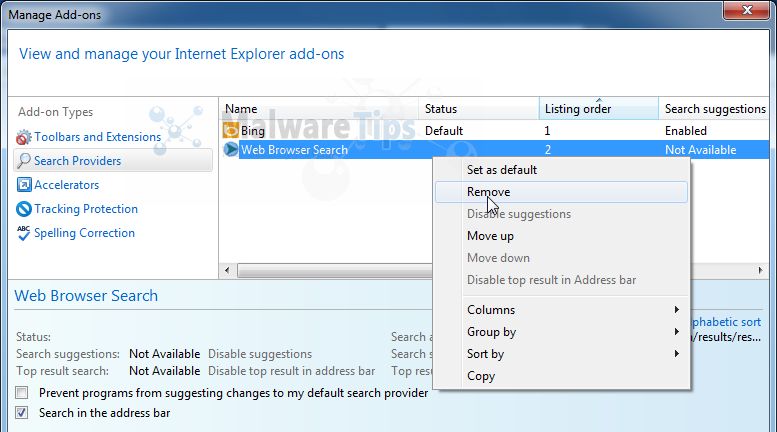The height and width of the screenshot is (432, 777).
Task: Click the alphabetic sort link
Action: point(726,322)
